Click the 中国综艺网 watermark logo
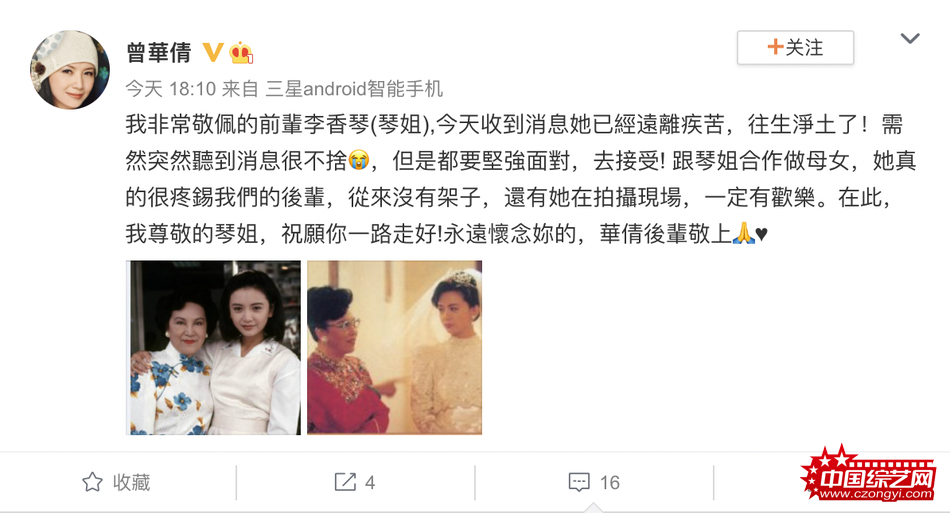This screenshot has height=513, width=950. (x=869, y=475)
